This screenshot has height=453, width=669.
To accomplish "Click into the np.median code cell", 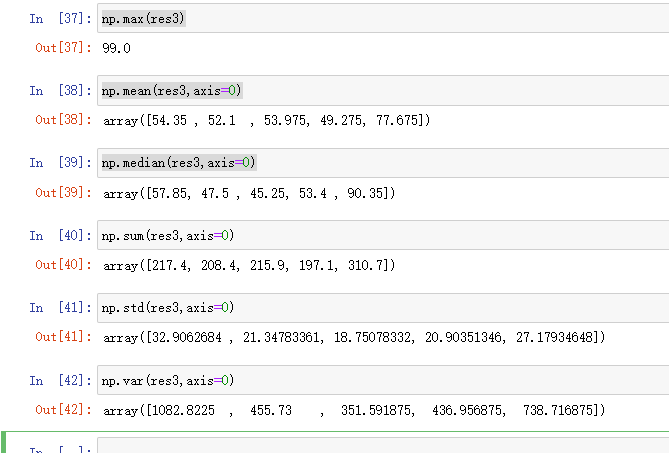I will click(x=380, y=163).
